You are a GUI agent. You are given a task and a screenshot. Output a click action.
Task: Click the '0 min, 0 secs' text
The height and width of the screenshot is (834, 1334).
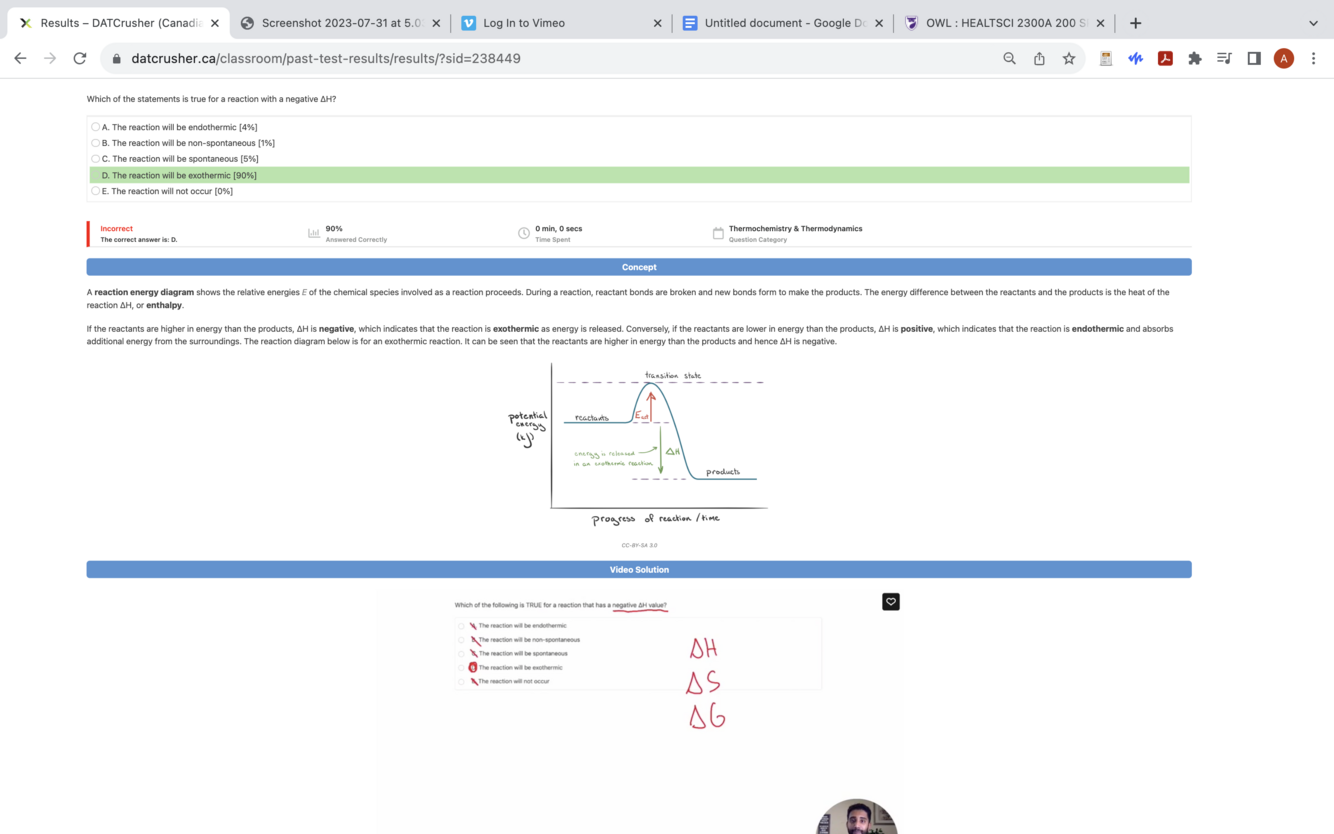pos(558,229)
